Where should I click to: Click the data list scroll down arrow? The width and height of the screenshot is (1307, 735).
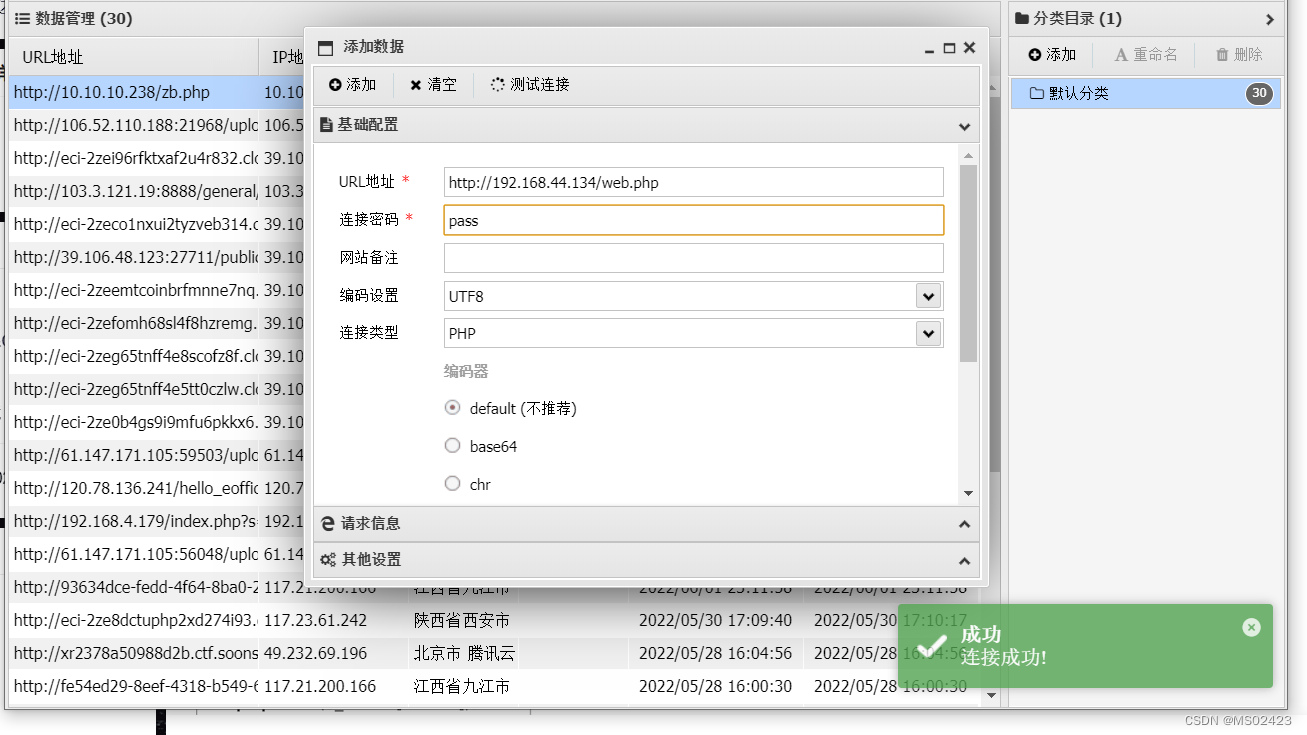(992, 695)
